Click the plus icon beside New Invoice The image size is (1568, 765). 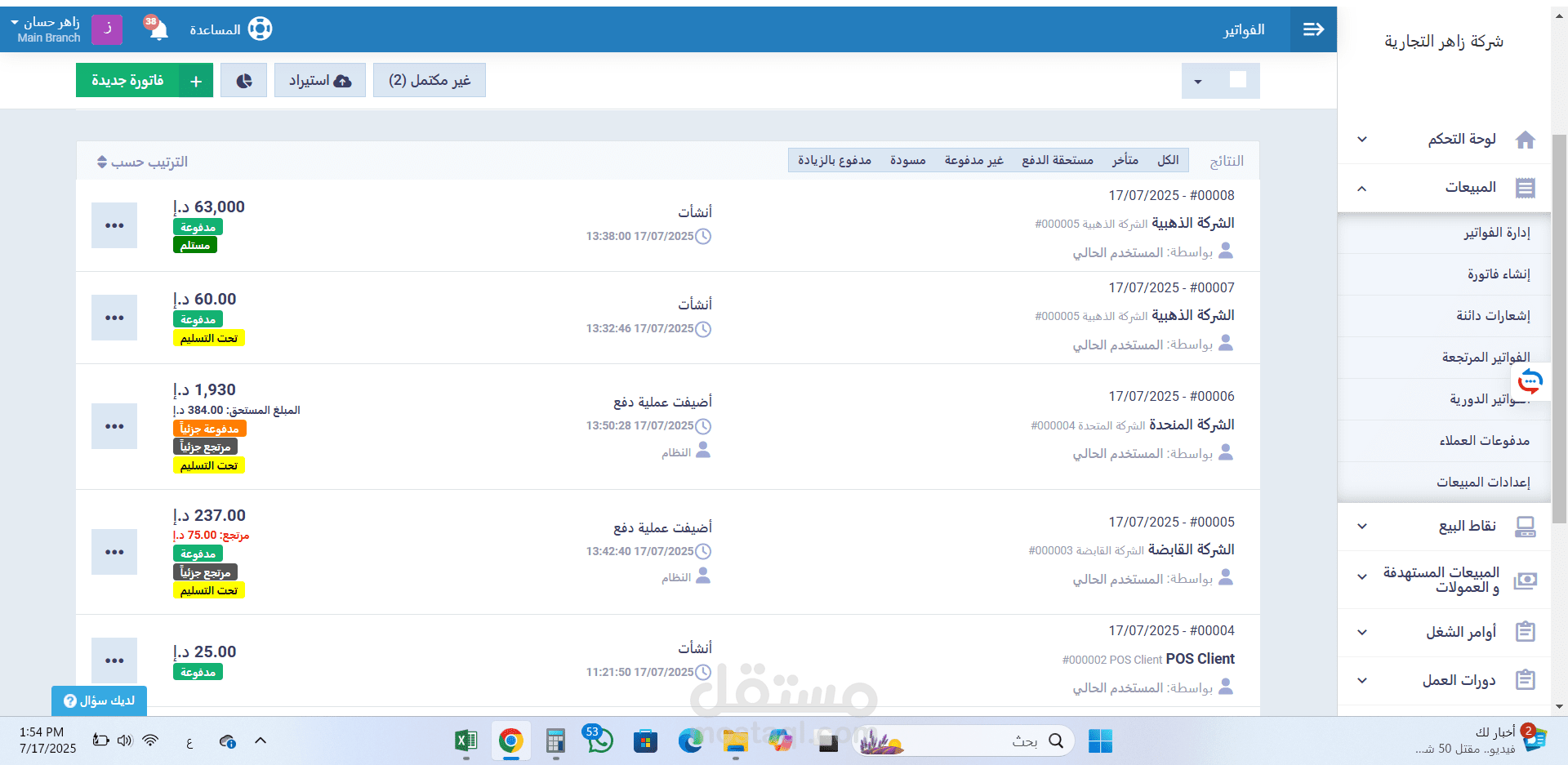(x=196, y=80)
